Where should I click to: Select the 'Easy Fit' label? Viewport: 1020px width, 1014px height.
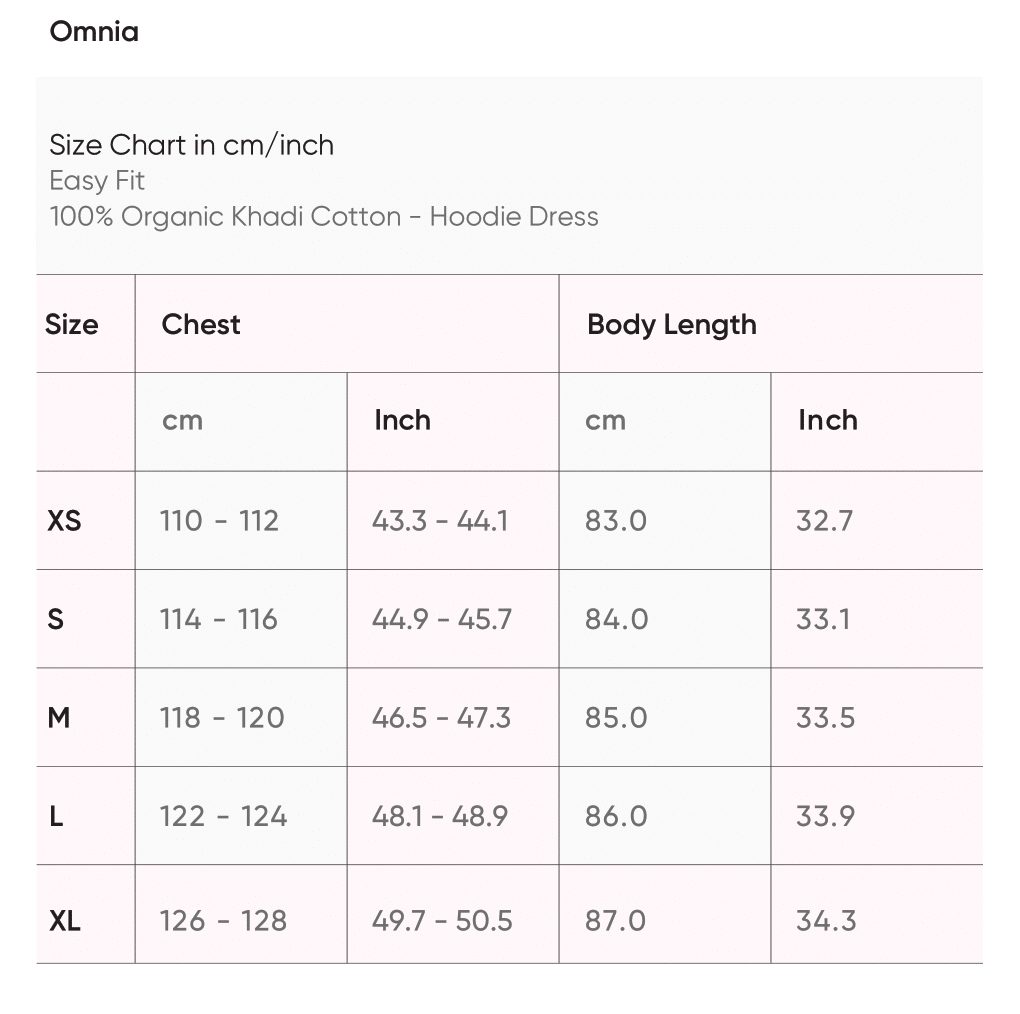click(x=97, y=181)
